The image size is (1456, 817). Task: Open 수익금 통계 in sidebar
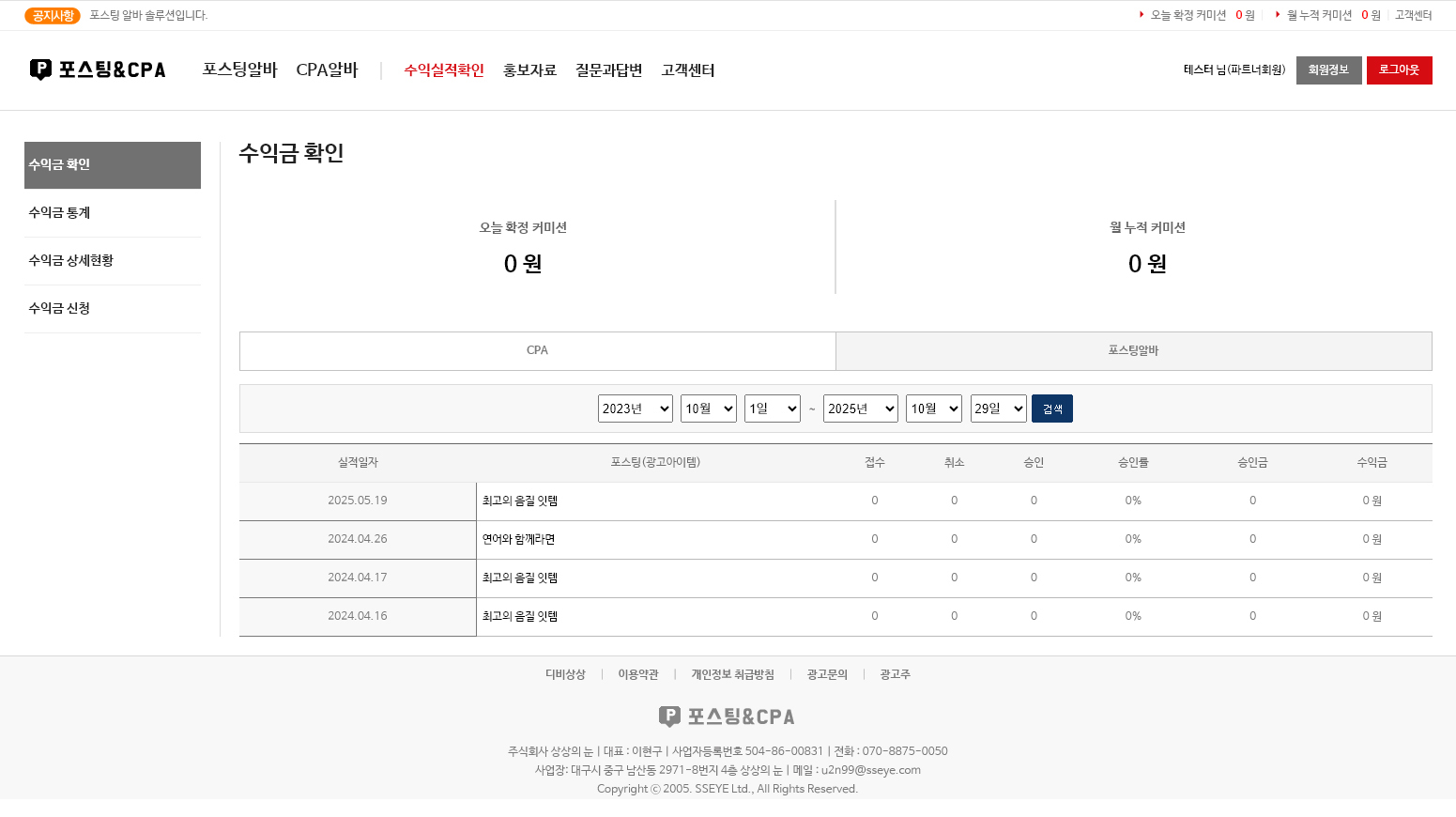pyautogui.click(x=60, y=213)
